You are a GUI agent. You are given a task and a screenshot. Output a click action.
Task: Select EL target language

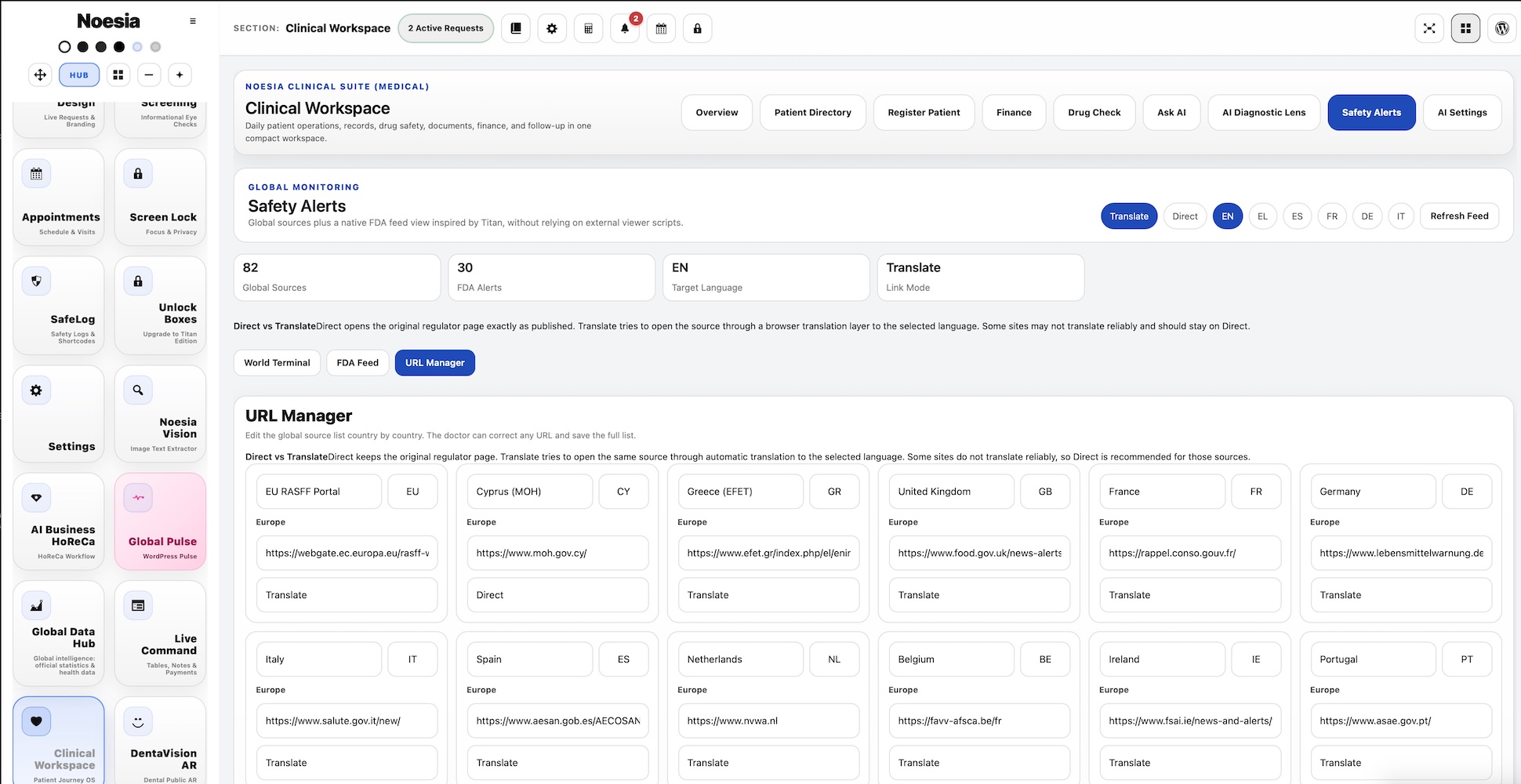click(x=1262, y=216)
